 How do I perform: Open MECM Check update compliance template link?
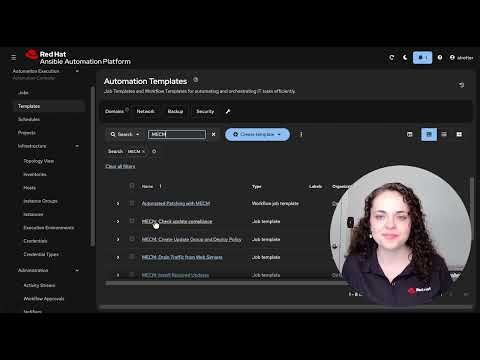click(x=177, y=221)
